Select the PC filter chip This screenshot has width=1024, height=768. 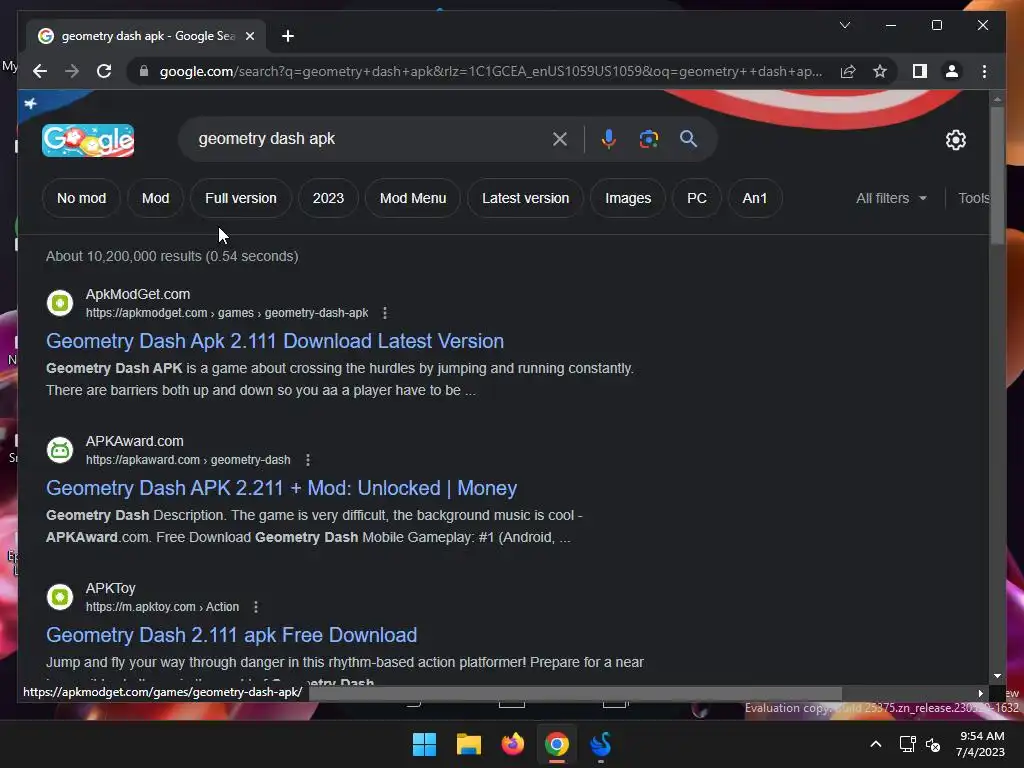(x=697, y=198)
